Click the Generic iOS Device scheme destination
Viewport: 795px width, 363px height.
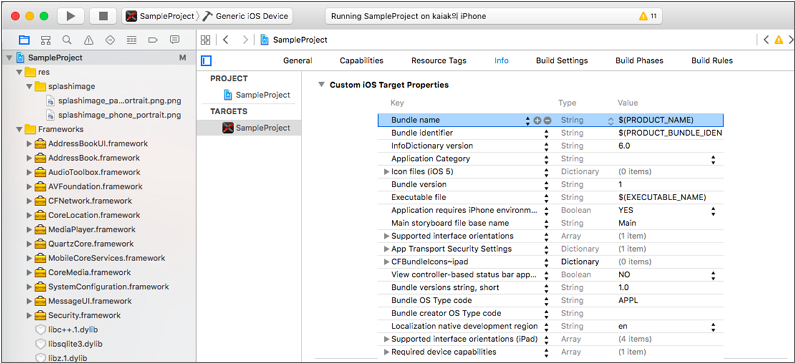pos(245,16)
